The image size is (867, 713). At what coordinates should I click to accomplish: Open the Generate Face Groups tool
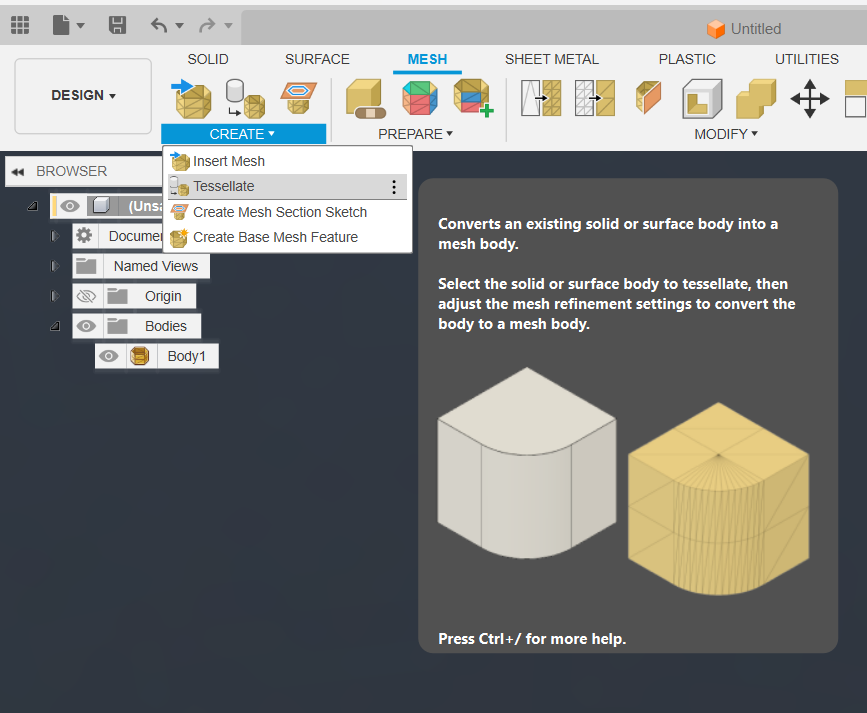(419, 98)
